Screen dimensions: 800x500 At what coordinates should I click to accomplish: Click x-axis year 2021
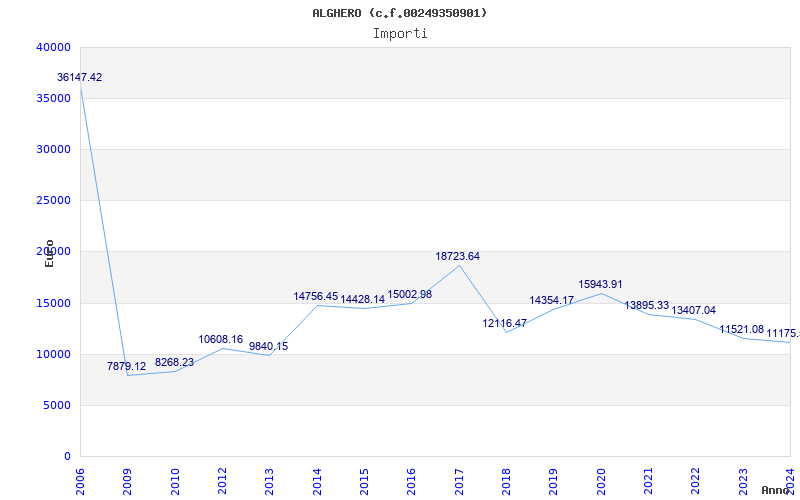(x=648, y=481)
